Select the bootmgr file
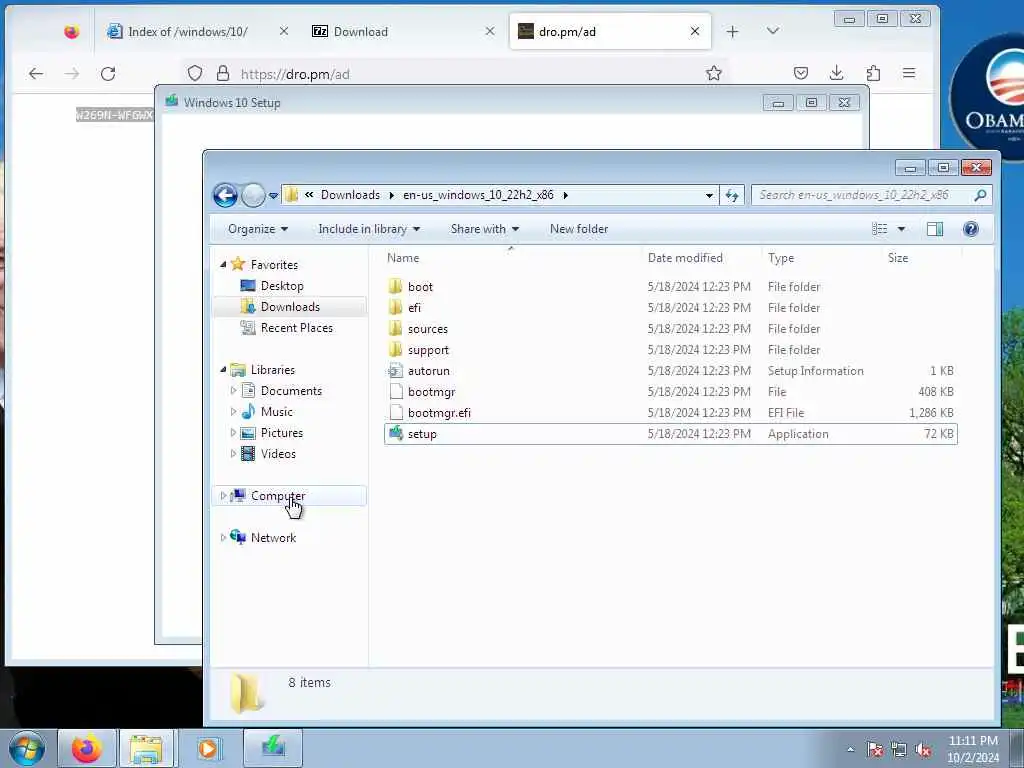The height and width of the screenshot is (768, 1024). pyautogui.click(x=671, y=392)
